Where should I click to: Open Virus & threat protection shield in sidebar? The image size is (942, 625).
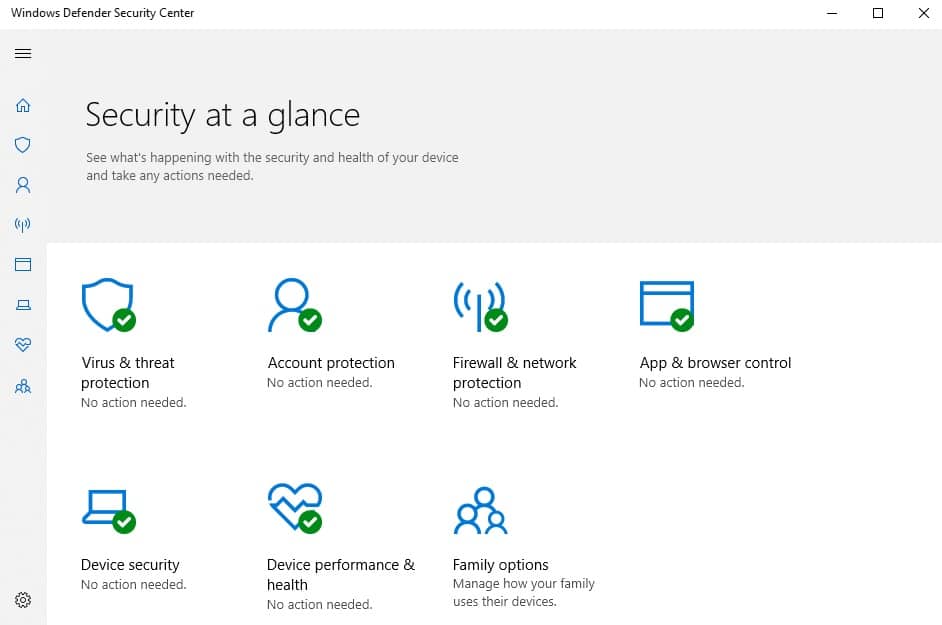23,145
